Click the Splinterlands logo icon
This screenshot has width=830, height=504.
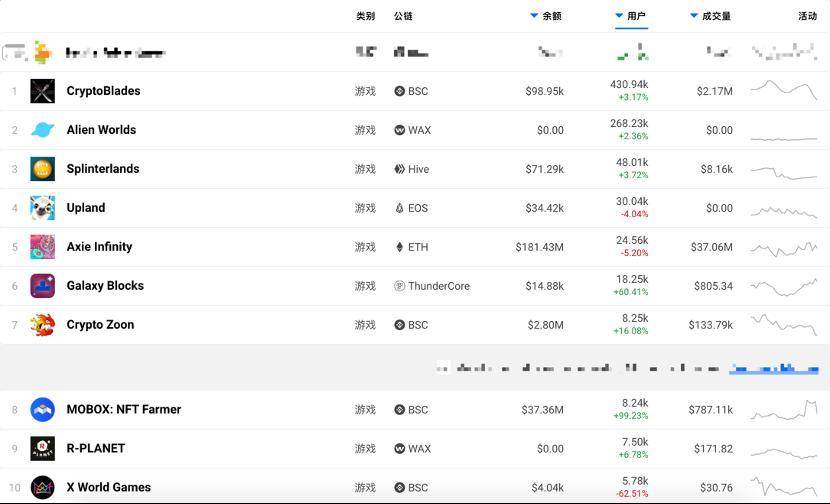tap(42, 169)
